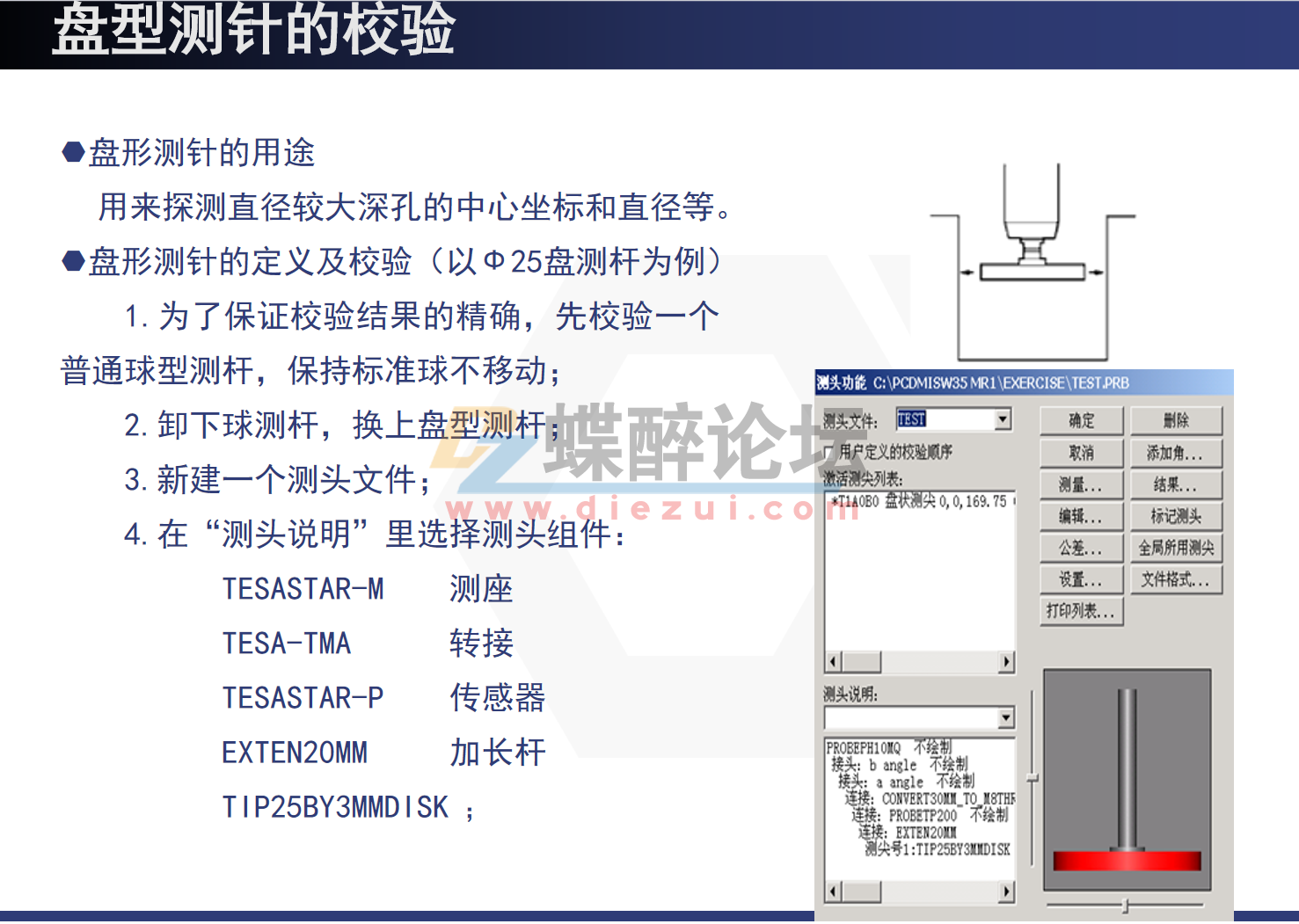Open the 添加角 angle dialog
Screen dimensions: 1299x924
click(1177, 453)
